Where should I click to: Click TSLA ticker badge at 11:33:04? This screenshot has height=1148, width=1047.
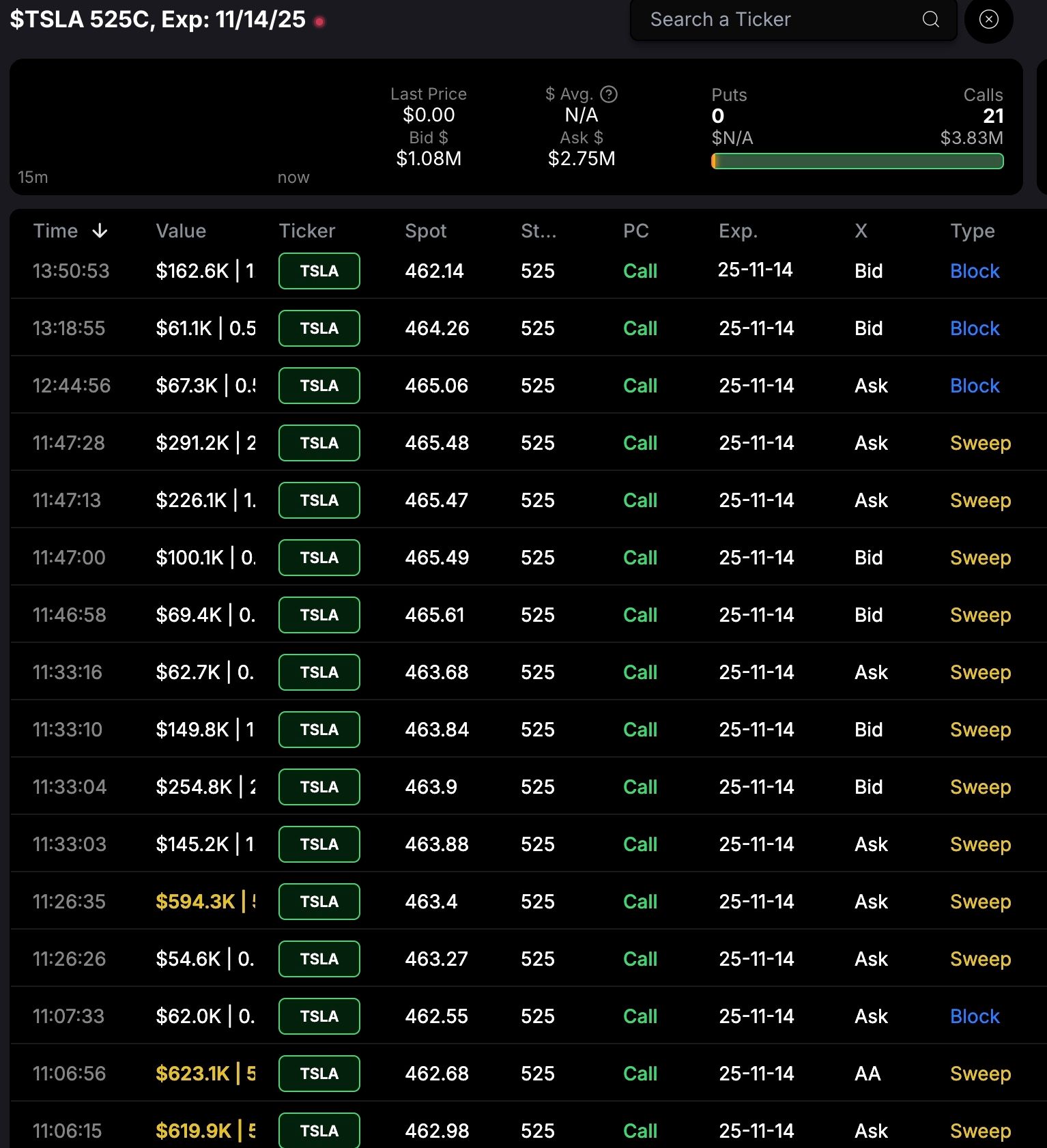319,787
